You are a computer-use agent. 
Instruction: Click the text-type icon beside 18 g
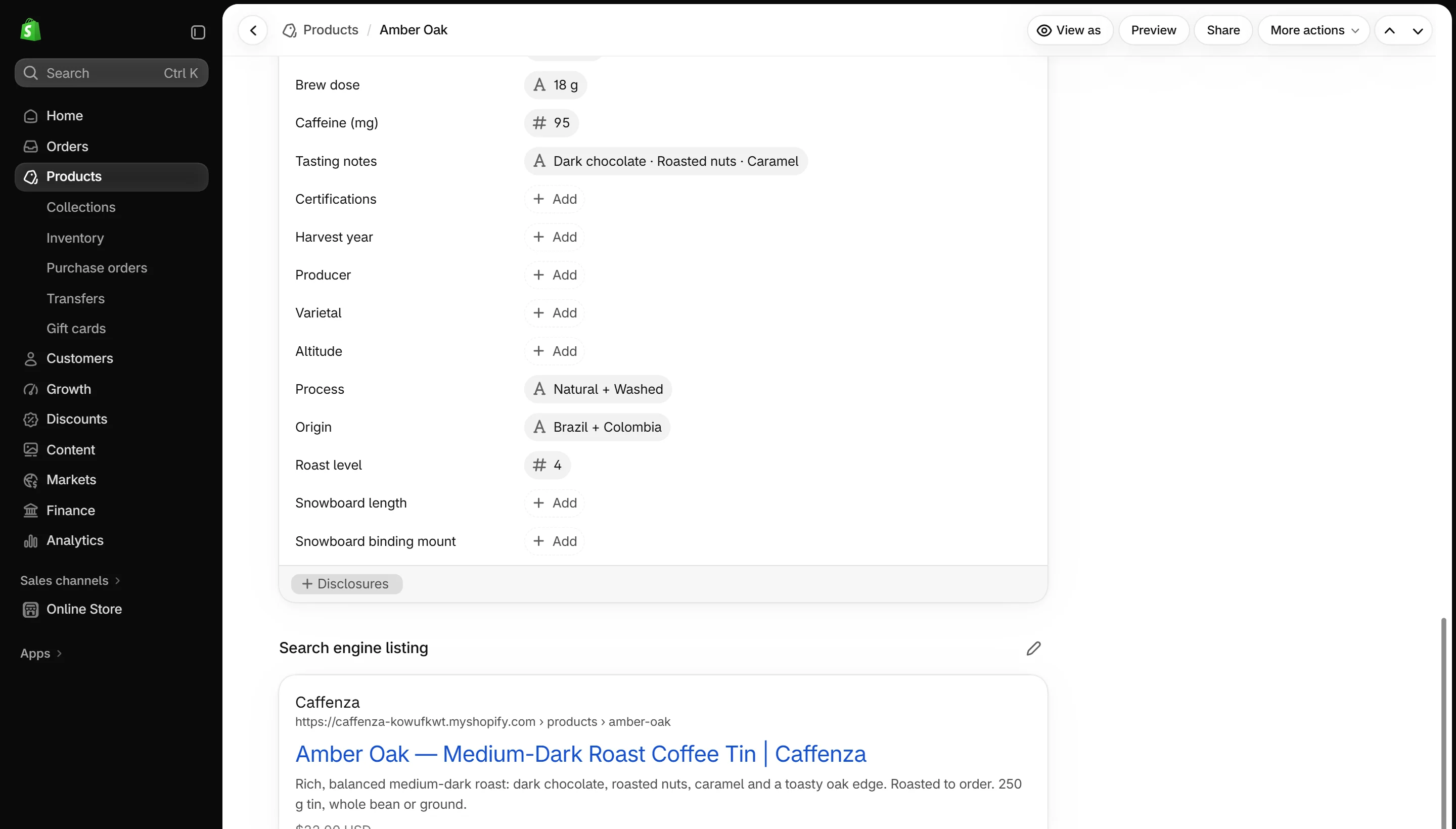click(539, 85)
